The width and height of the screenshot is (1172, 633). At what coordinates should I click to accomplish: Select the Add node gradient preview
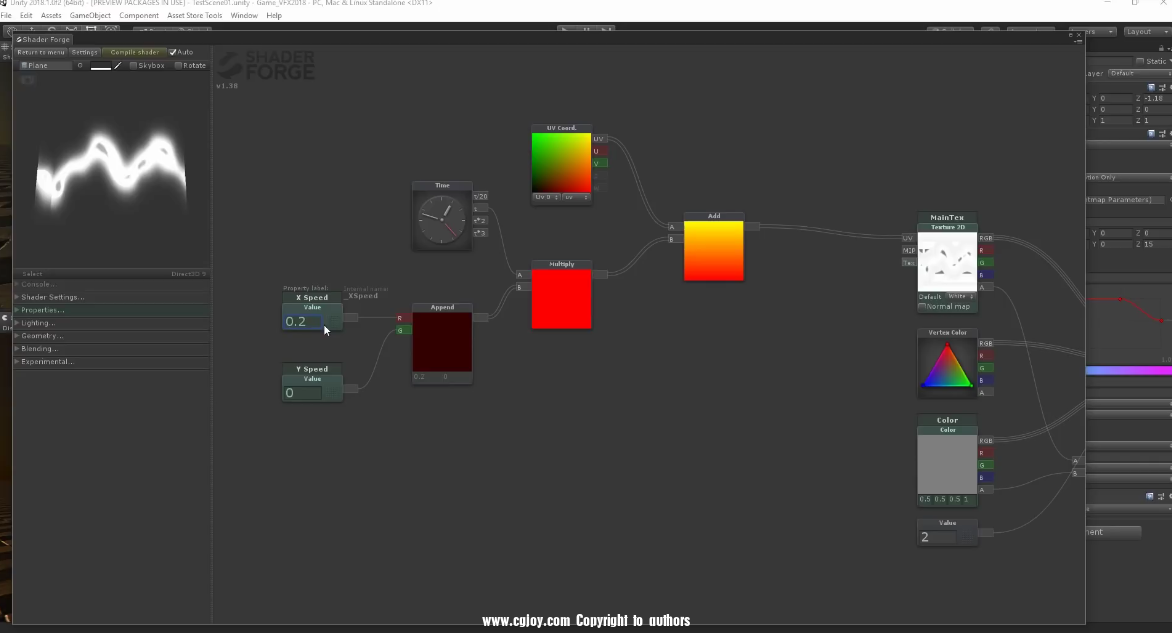click(713, 251)
